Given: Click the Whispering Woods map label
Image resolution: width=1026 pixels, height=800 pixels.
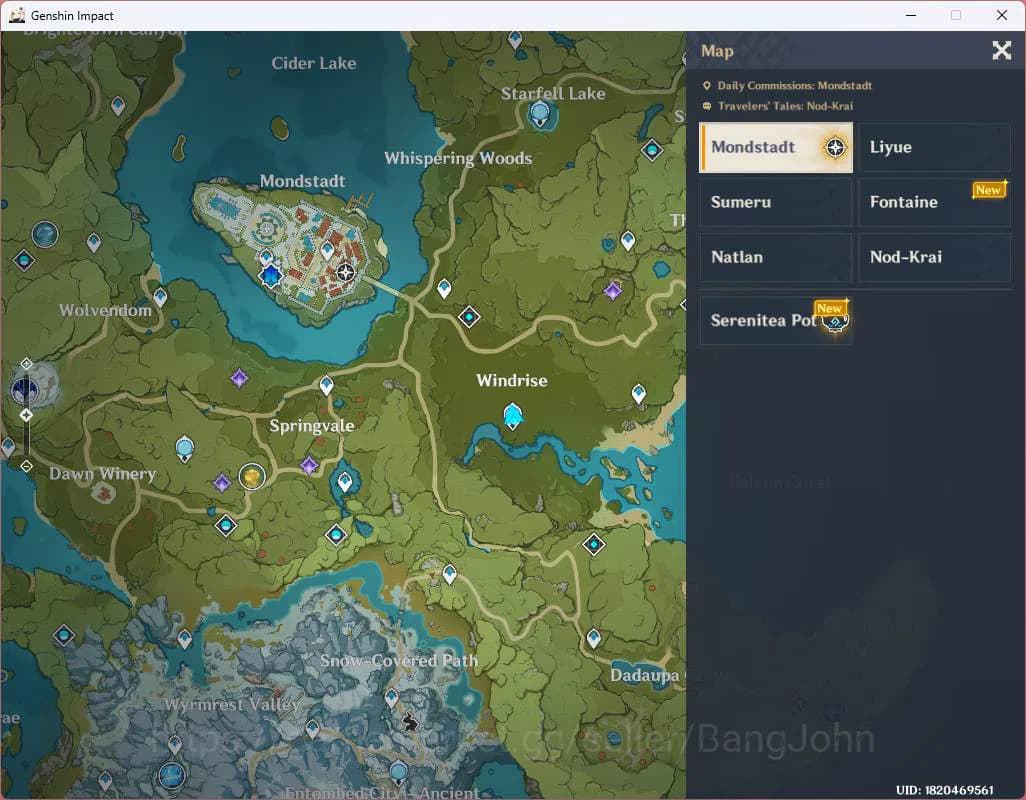Looking at the screenshot, I should click(458, 158).
